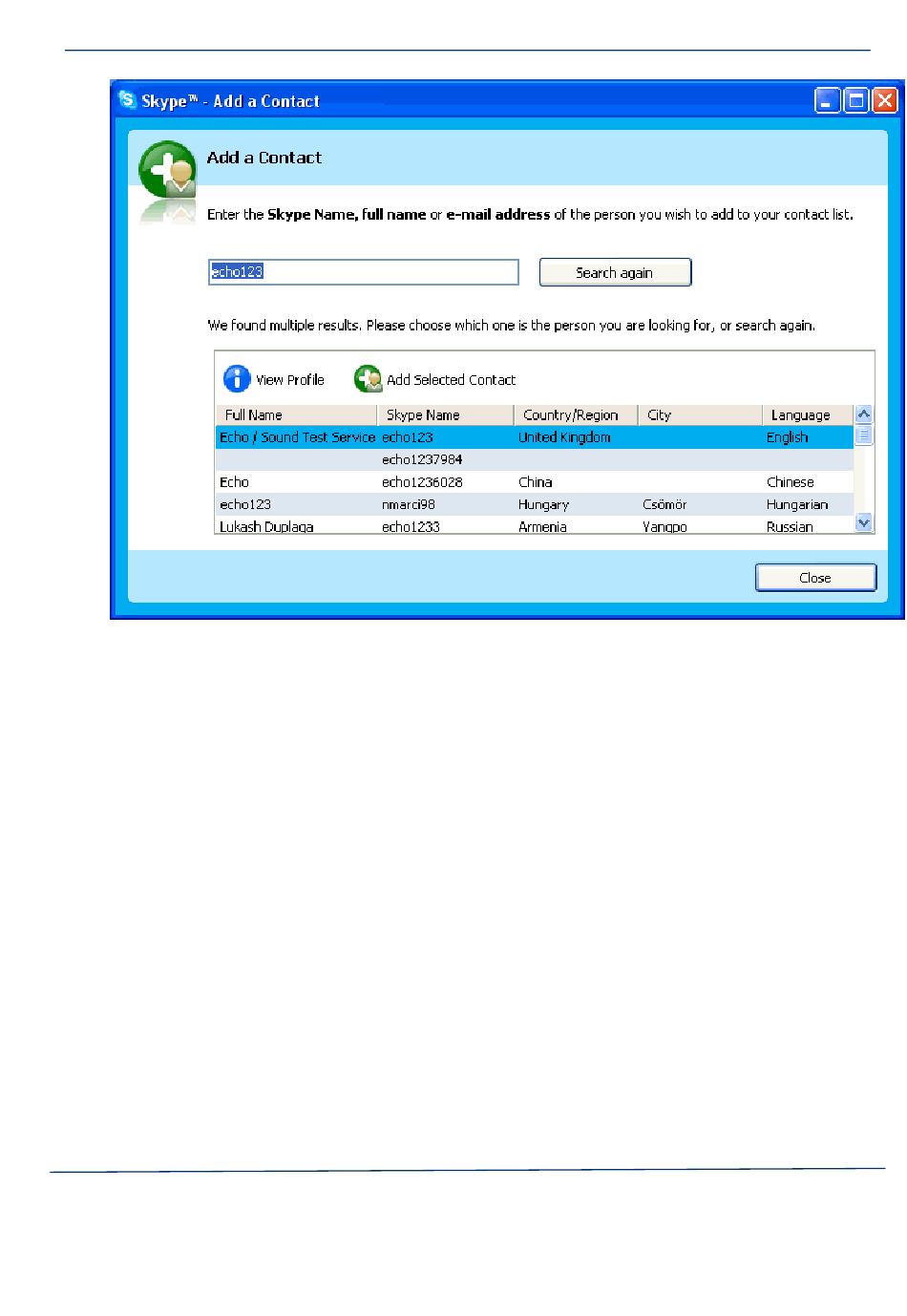Click the Russian language cell

point(790,526)
